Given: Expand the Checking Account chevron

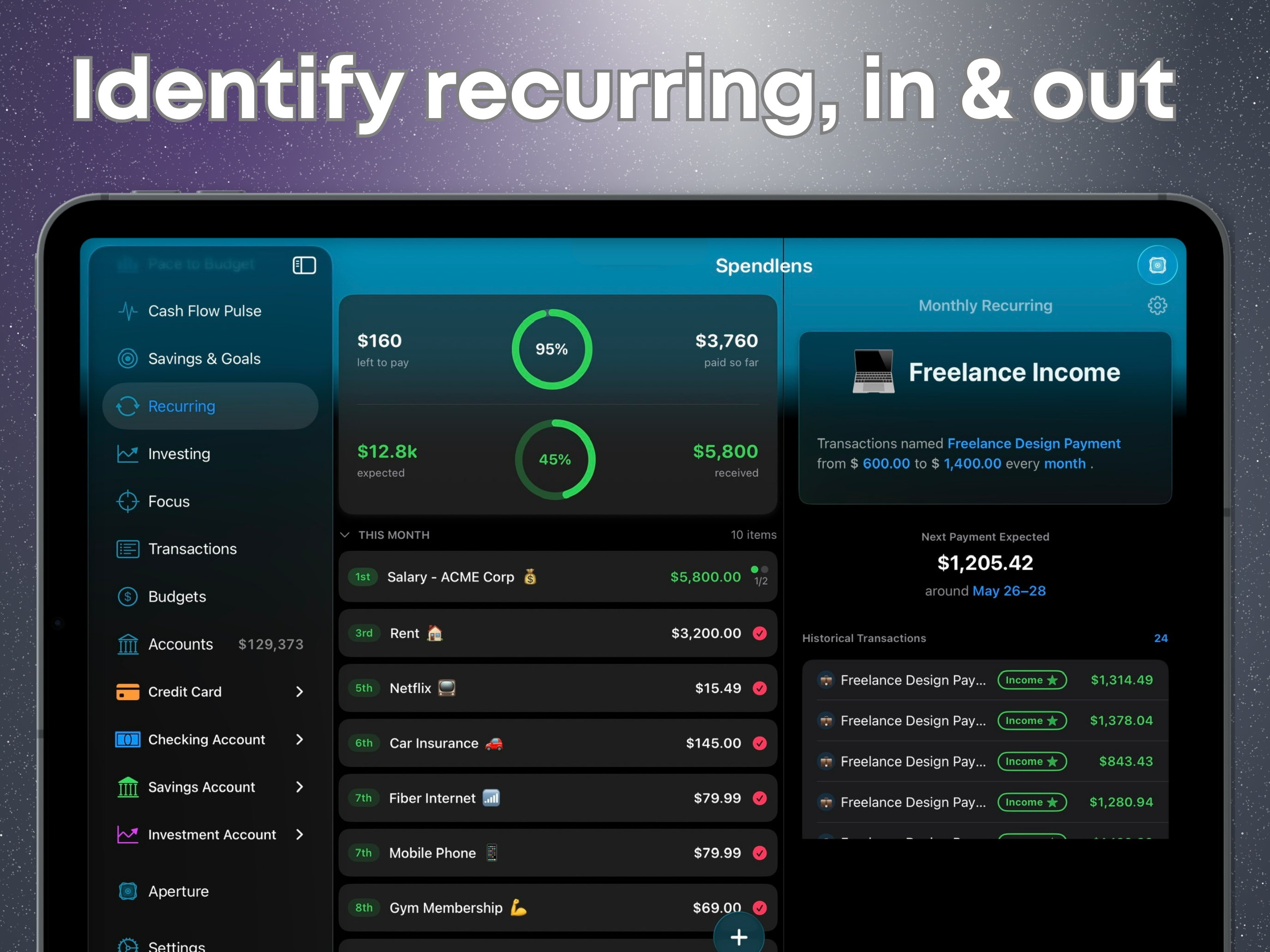Looking at the screenshot, I should (x=299, y=740).
